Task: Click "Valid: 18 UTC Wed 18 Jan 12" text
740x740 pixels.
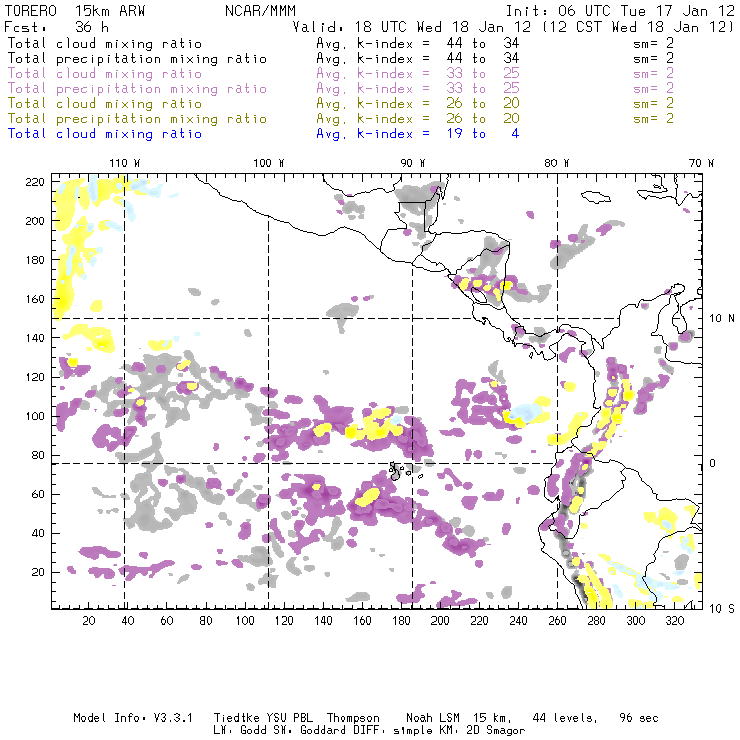Action: 412,26
